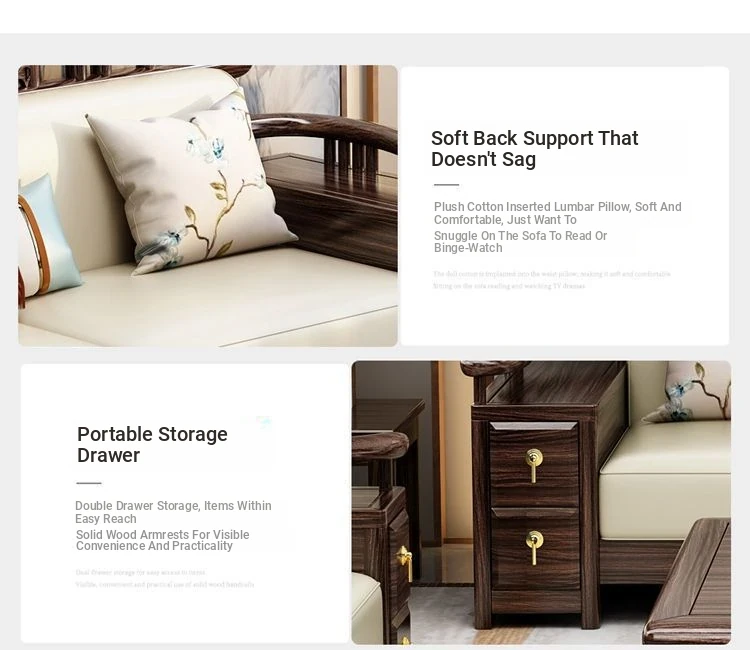This screenshot has height=650, width=750.
Task: Click the 'Plush Cotton Inserted Lumbar Pillow' text
Action: pyautogui.click(x=557, y=213)
